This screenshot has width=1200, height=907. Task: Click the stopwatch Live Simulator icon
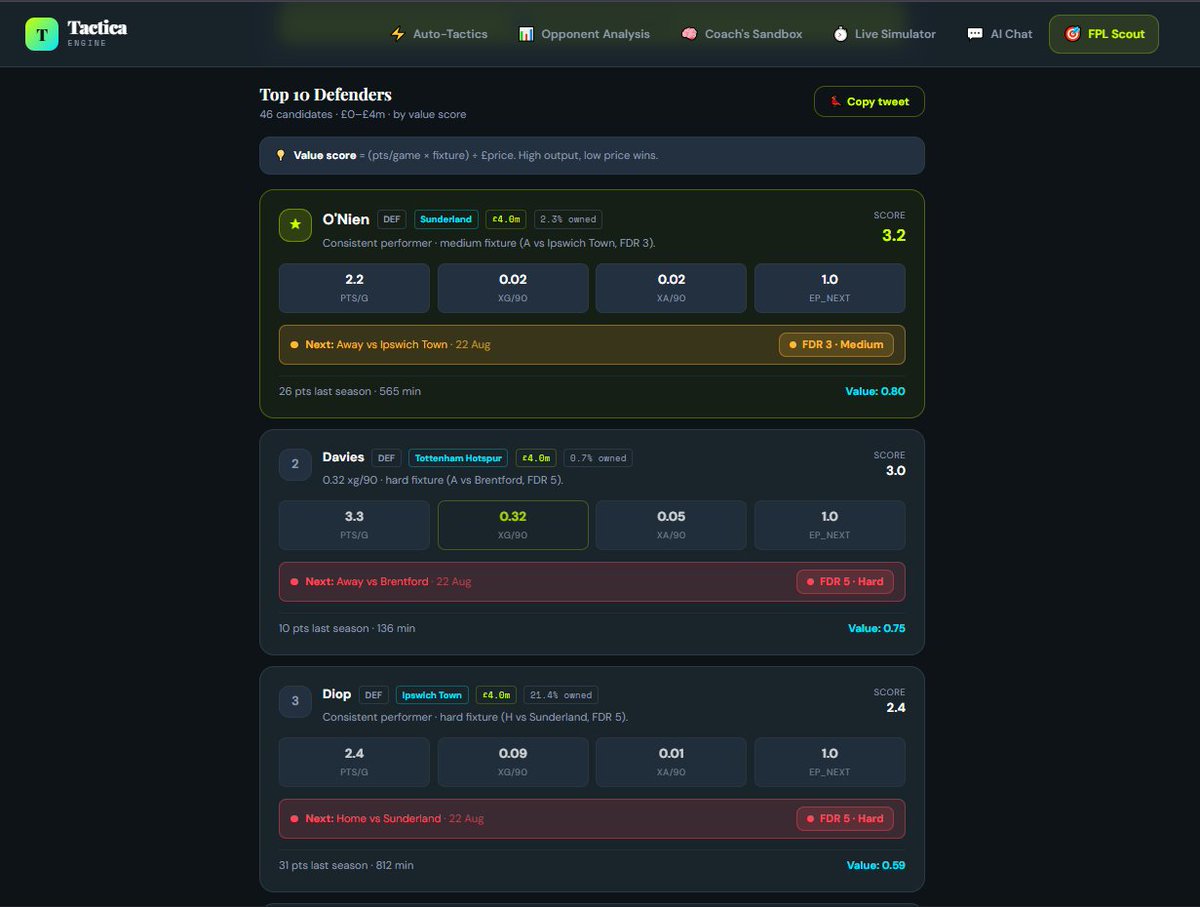[x=840, y=34]
